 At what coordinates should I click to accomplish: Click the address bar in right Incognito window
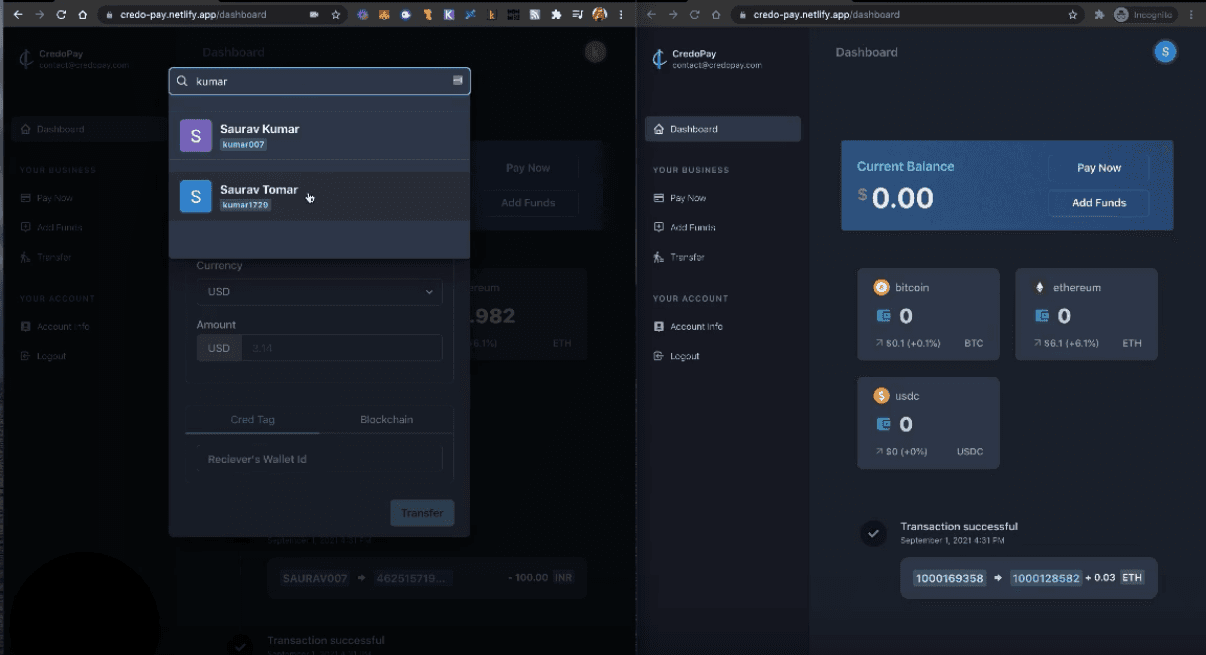[x=908, y=15]
